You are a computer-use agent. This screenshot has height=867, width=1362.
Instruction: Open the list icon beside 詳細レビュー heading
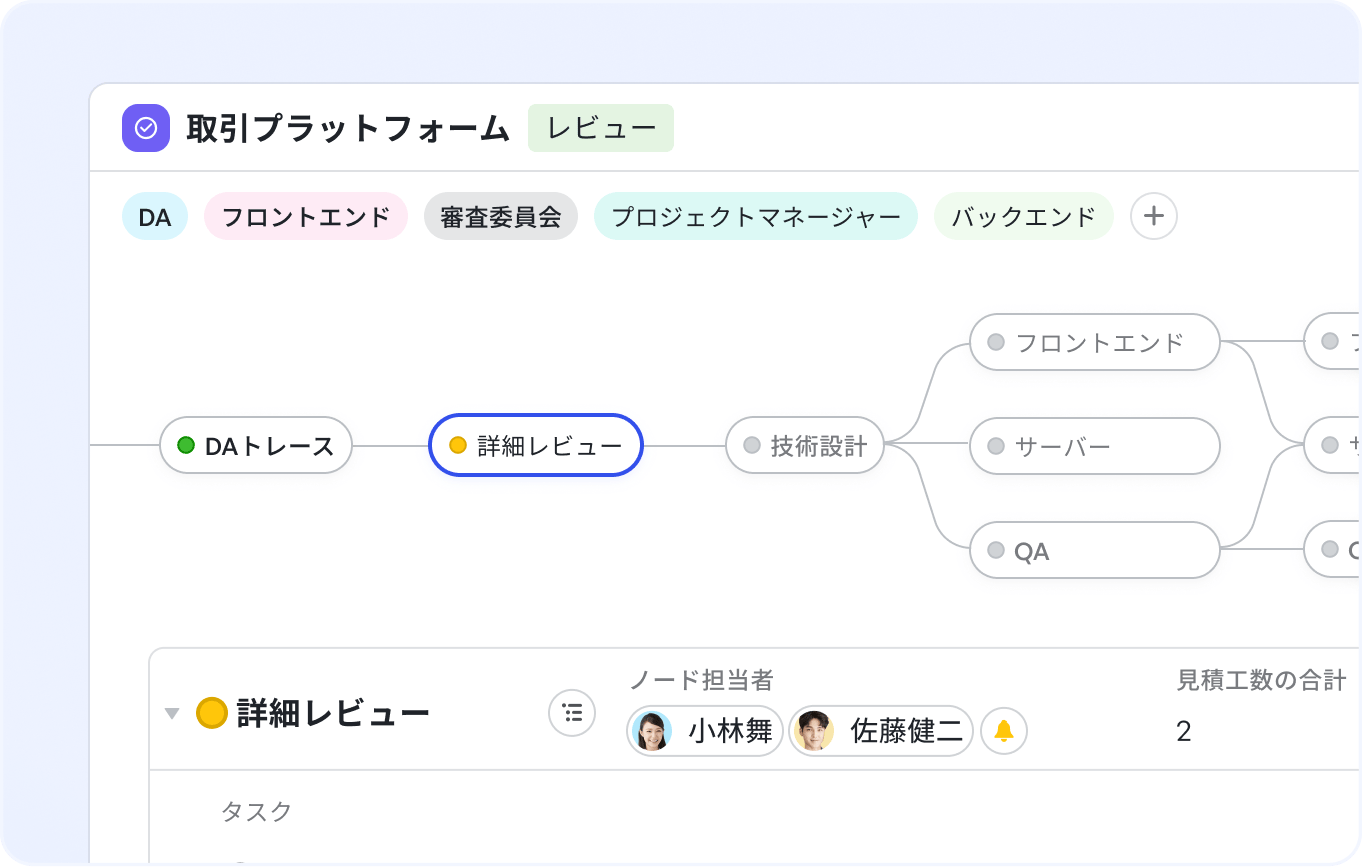click(572, 713)
